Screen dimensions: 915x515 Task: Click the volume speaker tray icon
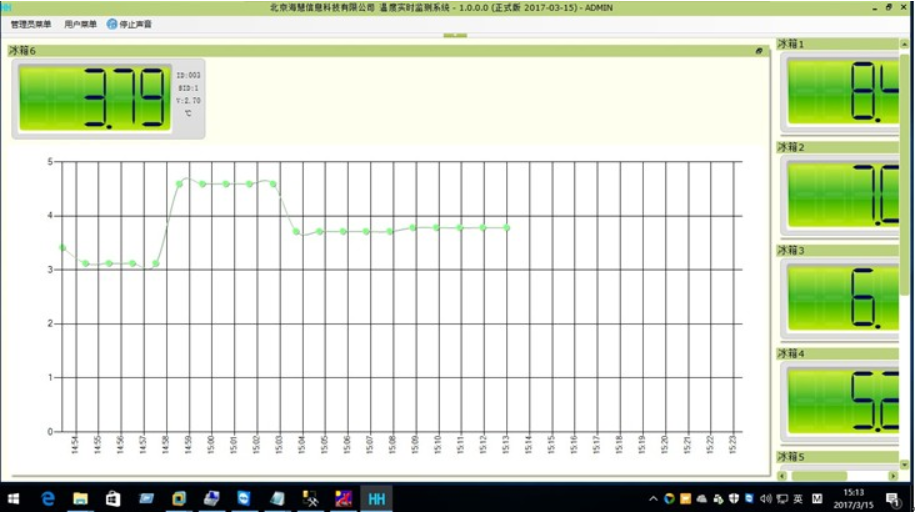766,499
